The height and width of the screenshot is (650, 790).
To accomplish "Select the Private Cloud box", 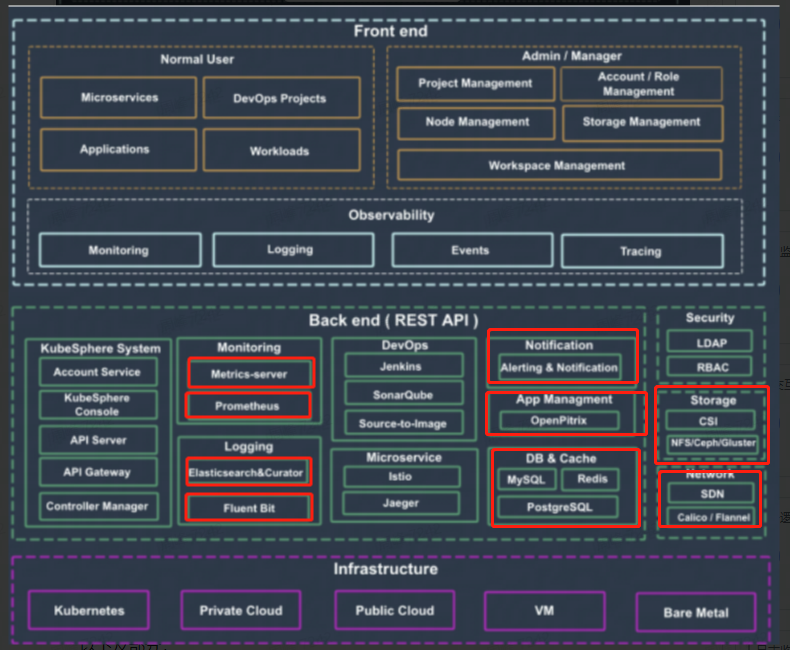I will pos(241,610).
